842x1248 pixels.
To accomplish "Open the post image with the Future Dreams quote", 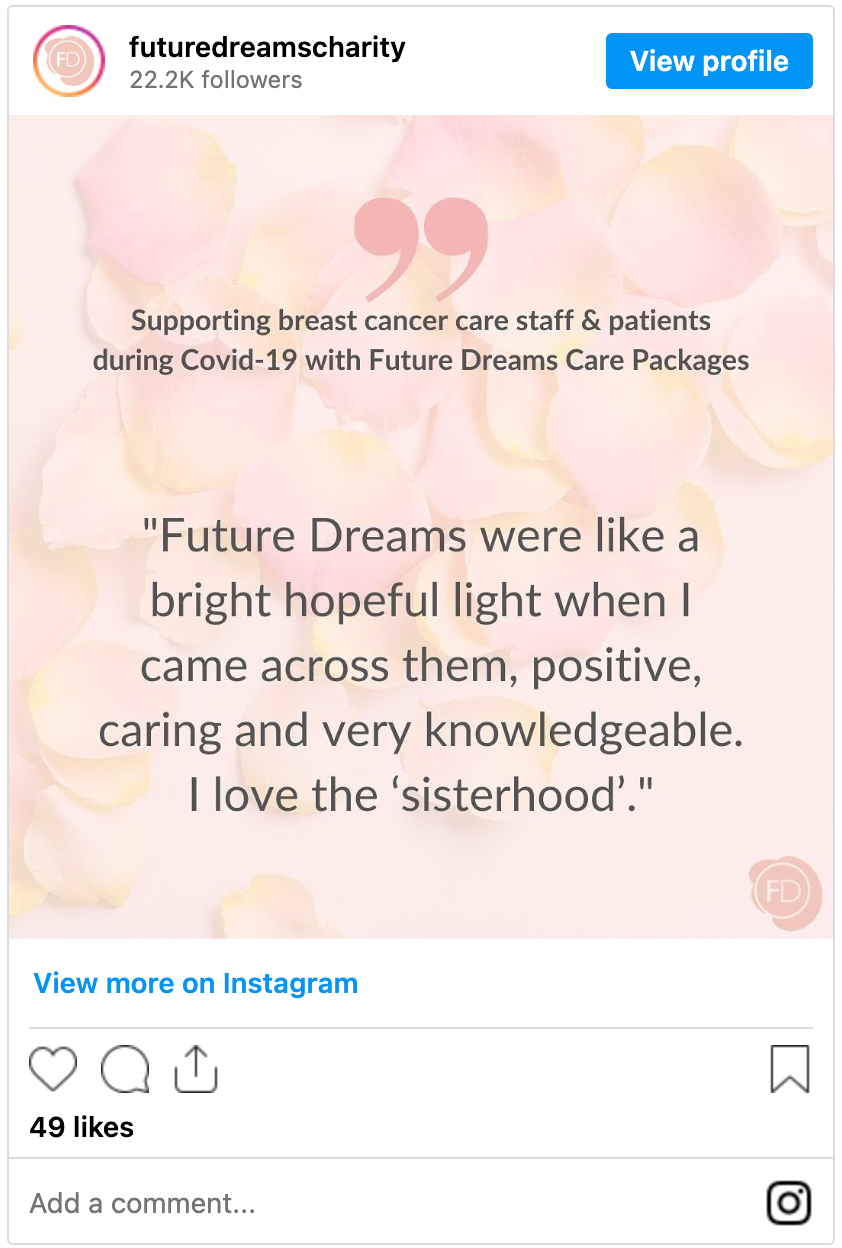I will pyautogui.click(x=421, y=527).
